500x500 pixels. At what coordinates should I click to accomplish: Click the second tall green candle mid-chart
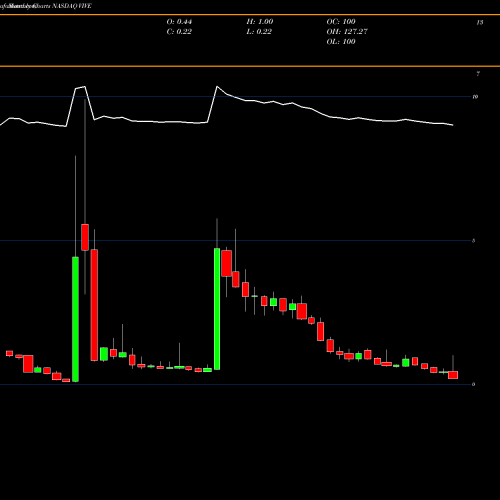[x=217, y=309]
